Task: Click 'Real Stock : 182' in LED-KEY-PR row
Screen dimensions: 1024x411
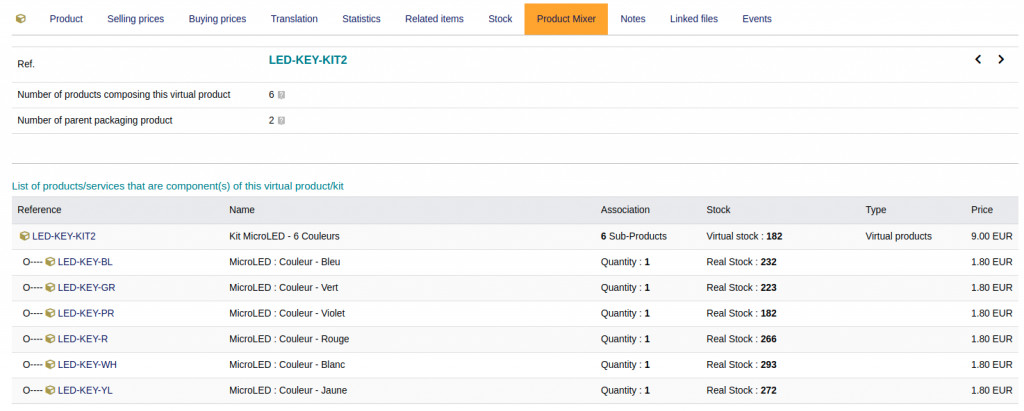Action: coord(741,314)
